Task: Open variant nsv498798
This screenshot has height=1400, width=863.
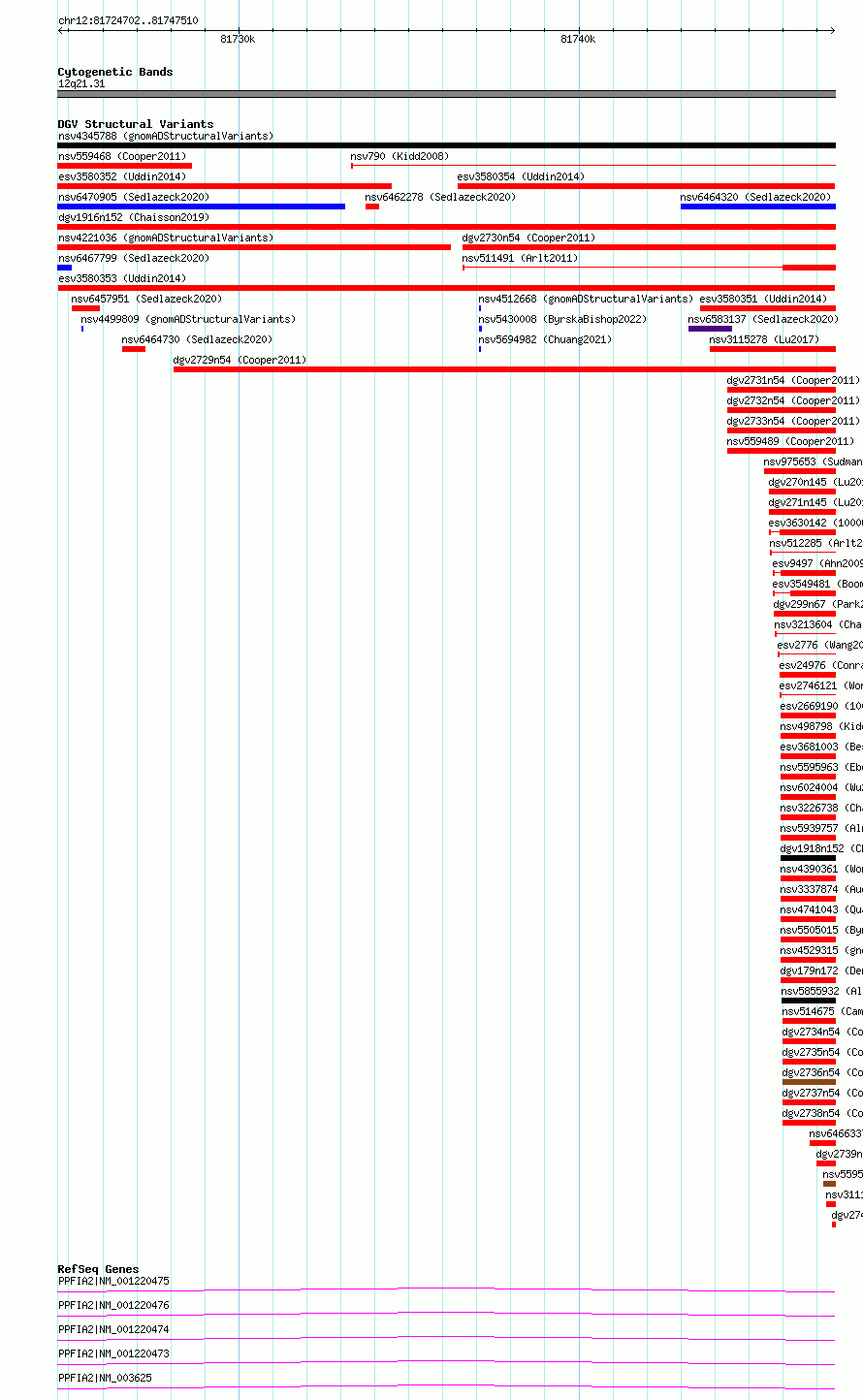Action: 821,726
